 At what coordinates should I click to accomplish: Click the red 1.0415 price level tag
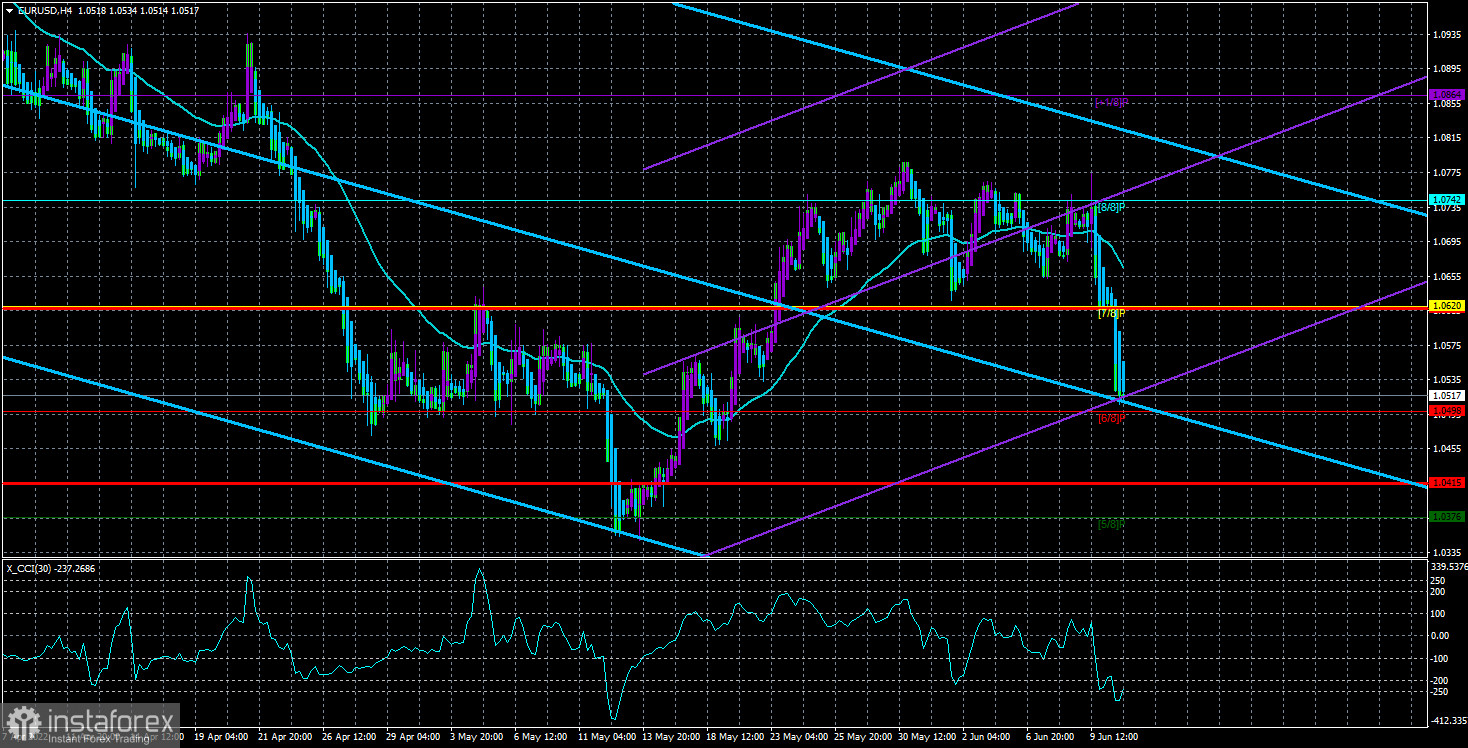point(1447,483)
